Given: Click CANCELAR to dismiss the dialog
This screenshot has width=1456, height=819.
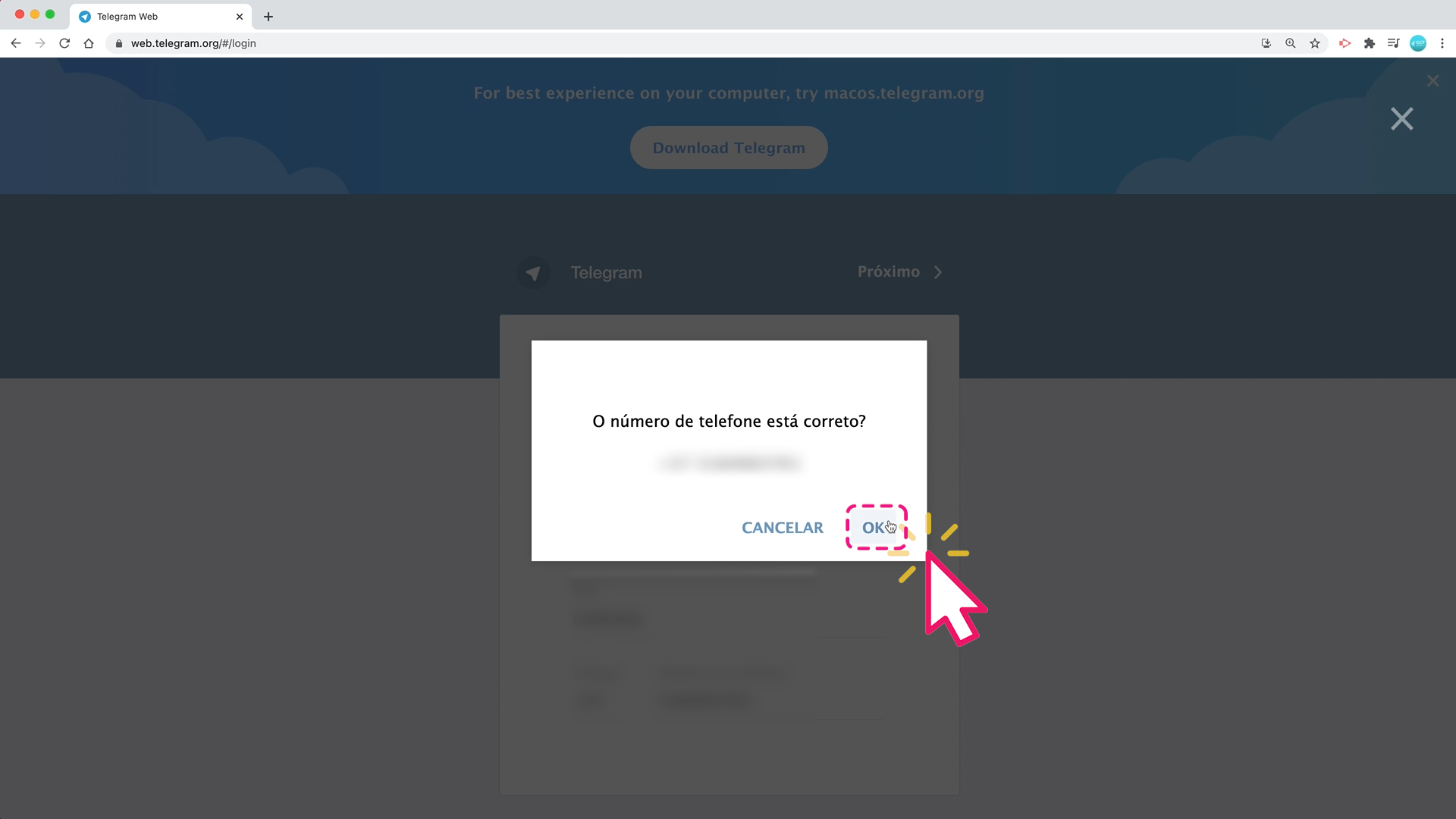Looking at the screenshot, I should [x=782, y=527].
